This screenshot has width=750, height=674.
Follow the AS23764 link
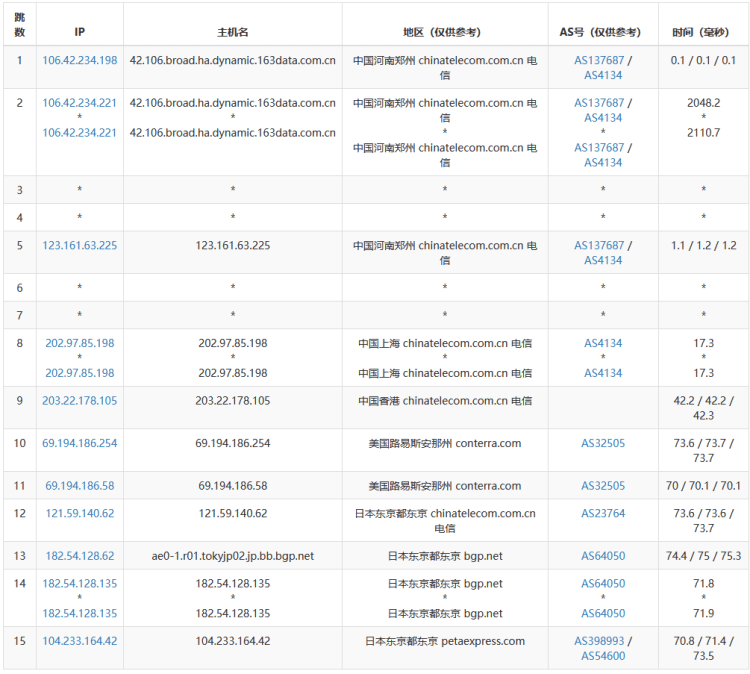(603, 513)
